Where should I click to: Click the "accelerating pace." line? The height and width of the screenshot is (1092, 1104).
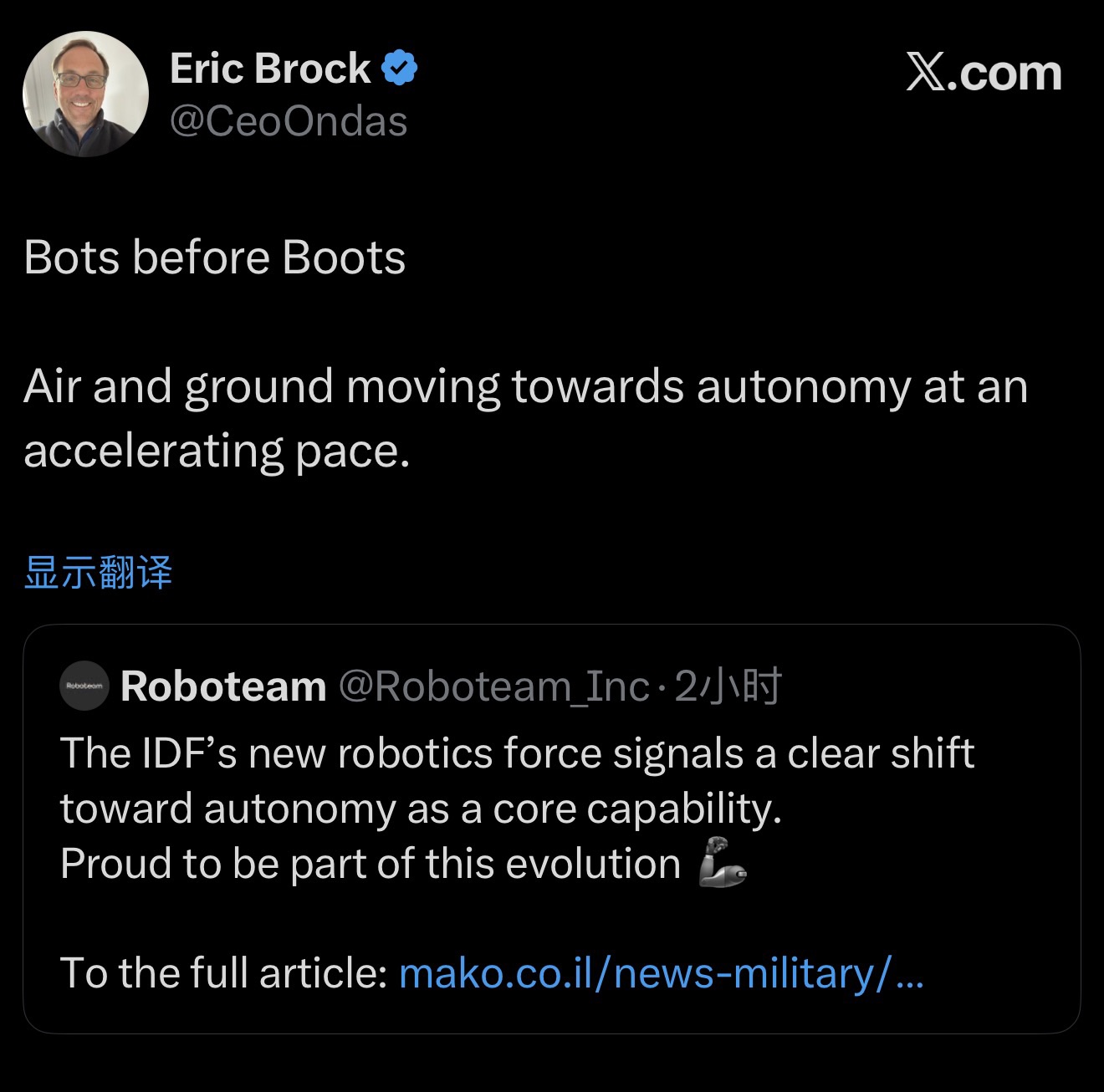point(217,452)
